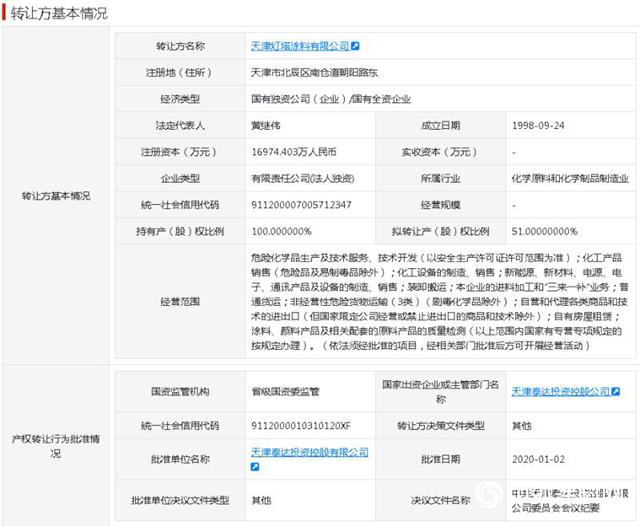The height and width of the screenshot is (526, 640).
Task: Click the holding ratio 100.000000%
Action: [281, 231]
